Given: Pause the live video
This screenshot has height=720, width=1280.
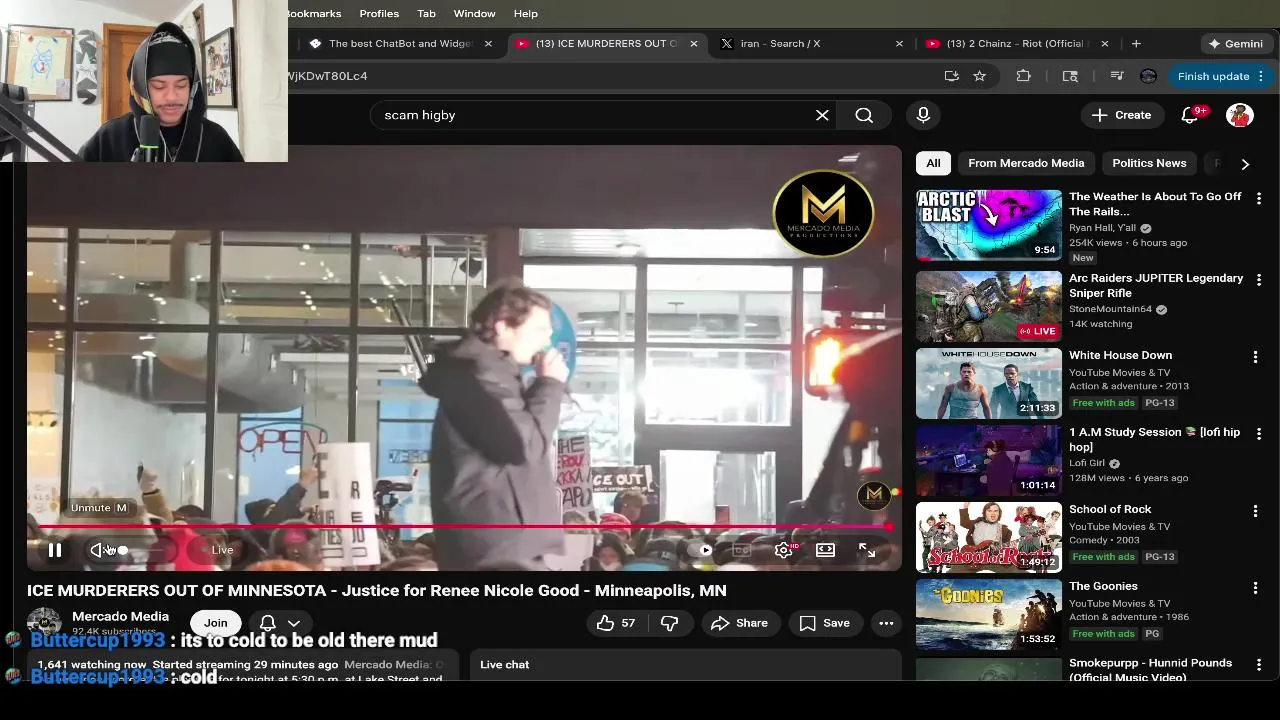Looking at the screenshot, I should coord(55,550).
